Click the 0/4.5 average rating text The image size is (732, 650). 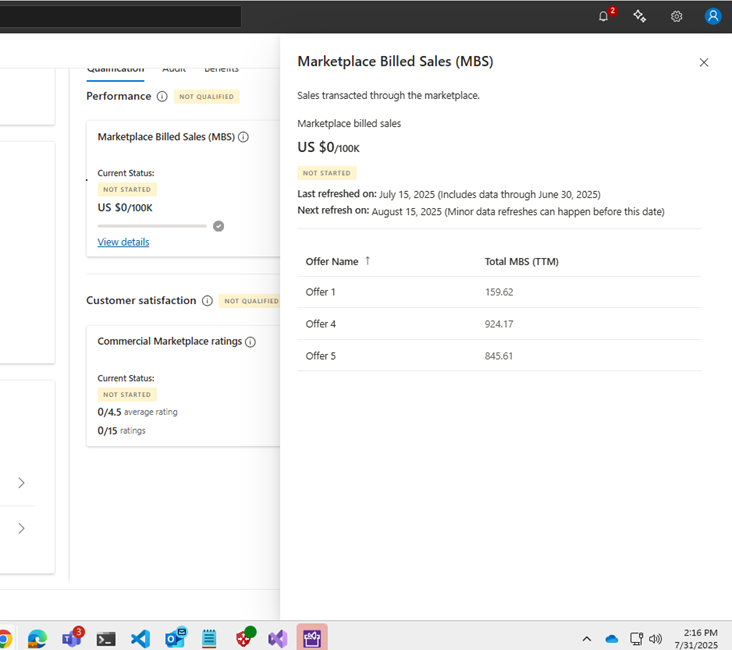coord(137,412)
